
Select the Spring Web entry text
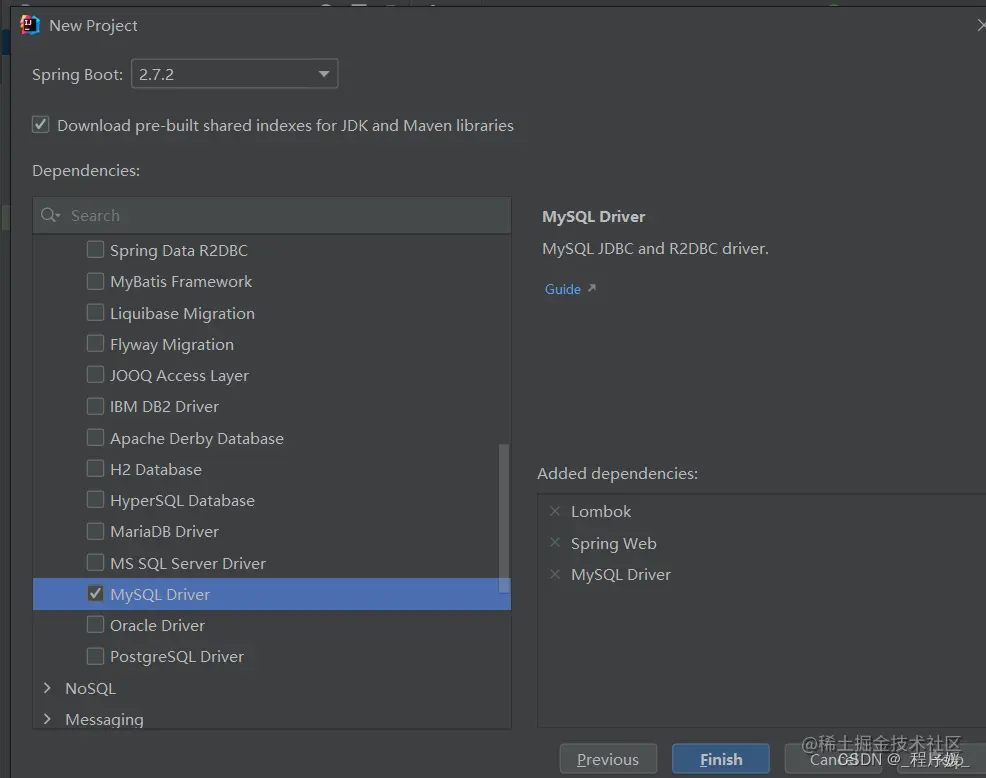[x=613, y=543]
